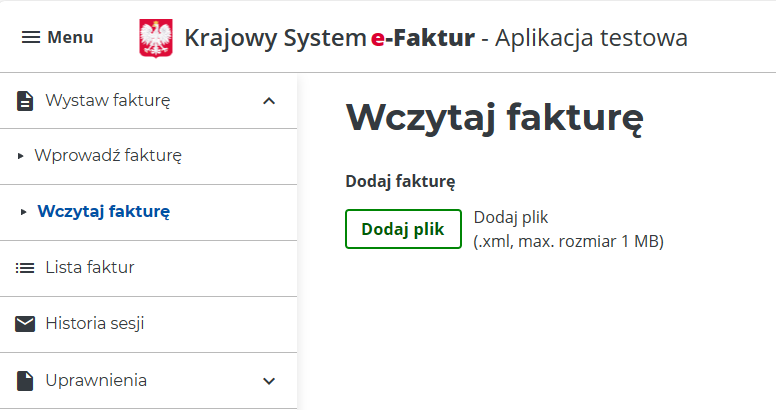Viewport: 776px width, 410px height.
Task: Click the hamburger menu icon
Action: point(31,38)
